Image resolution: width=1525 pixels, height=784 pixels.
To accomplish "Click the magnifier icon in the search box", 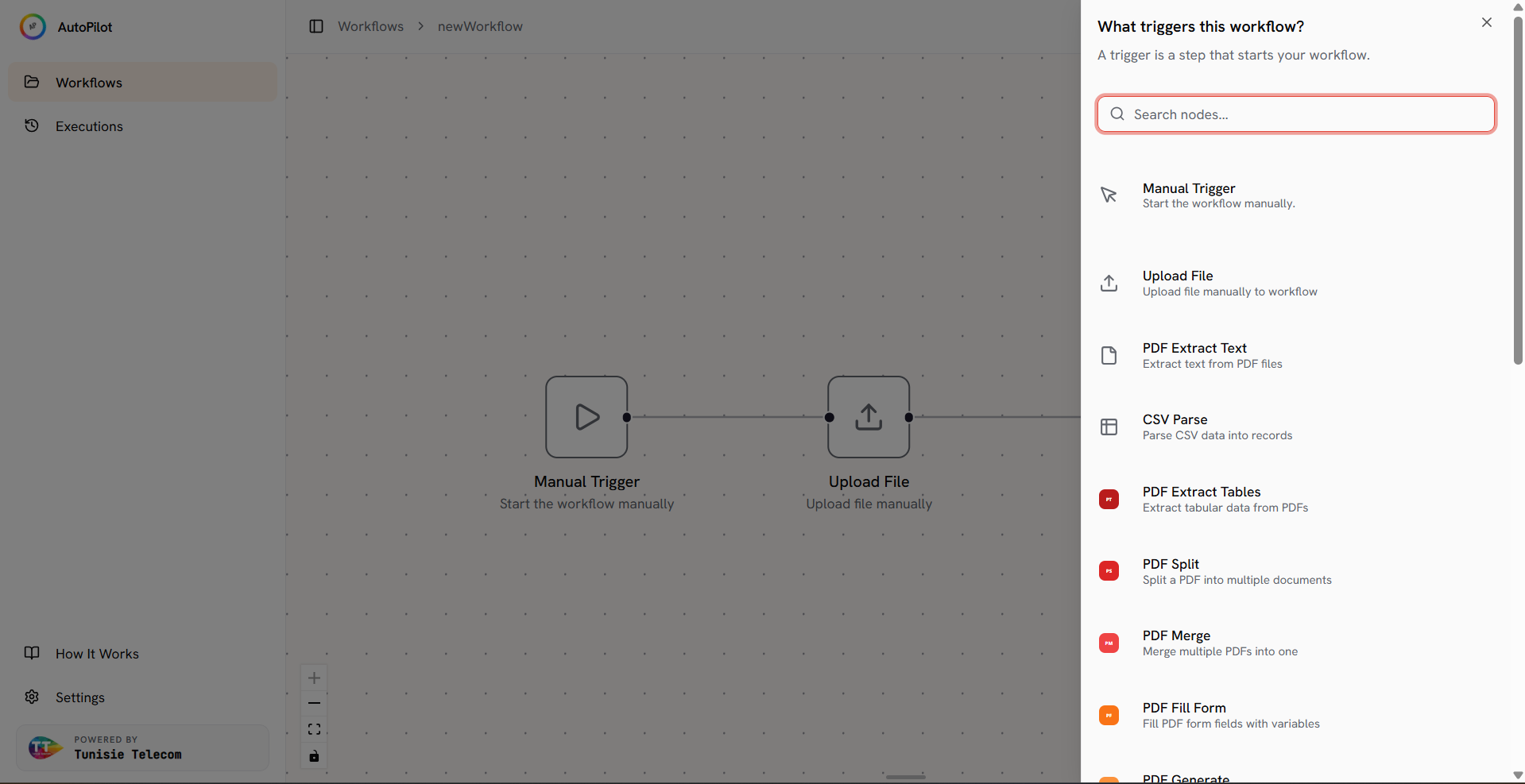I will [1117, 114].
